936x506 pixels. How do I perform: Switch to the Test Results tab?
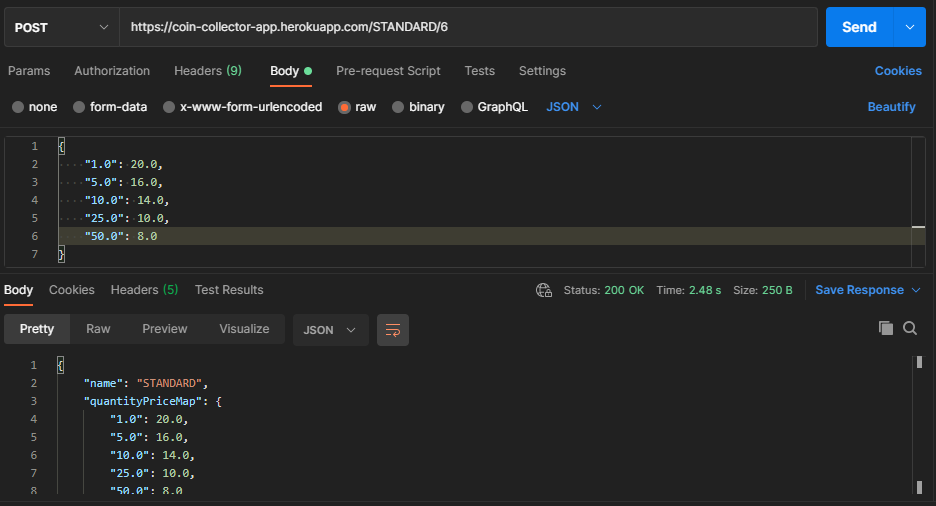229,290
